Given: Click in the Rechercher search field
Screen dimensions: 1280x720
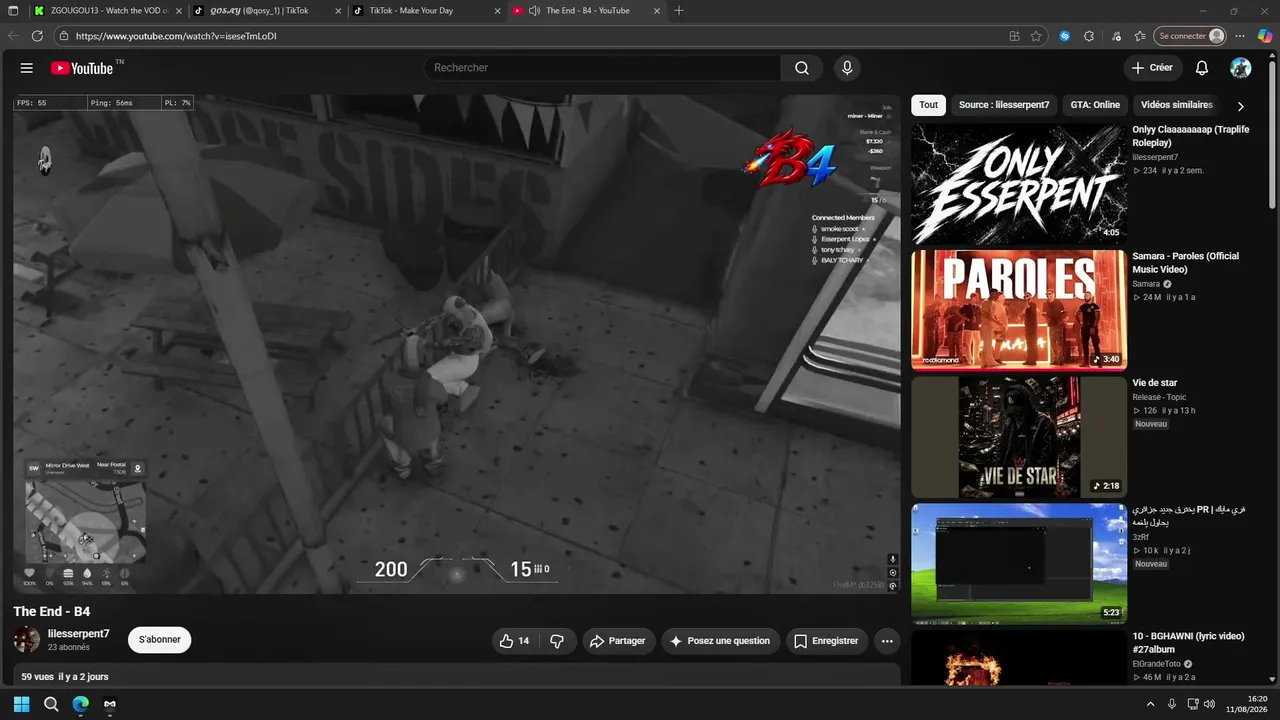Looking at the screenshot, I should coord(602,68).
